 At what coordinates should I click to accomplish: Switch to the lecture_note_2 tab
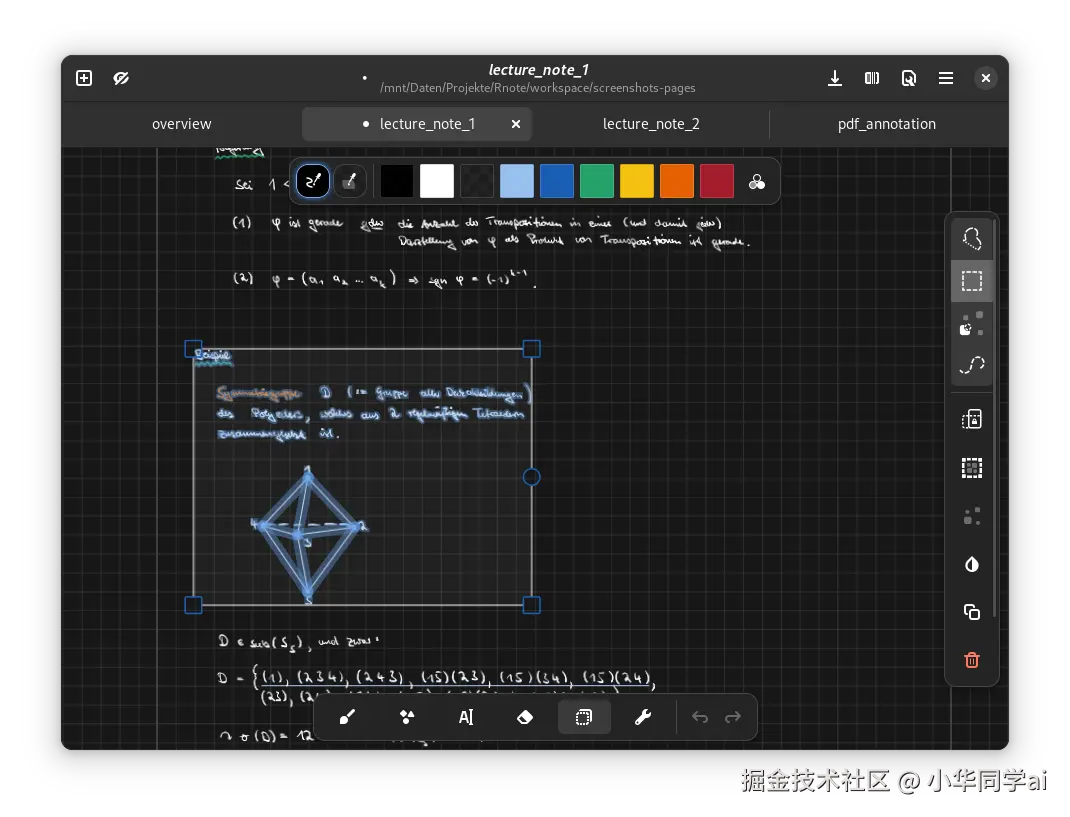(651, 124)
